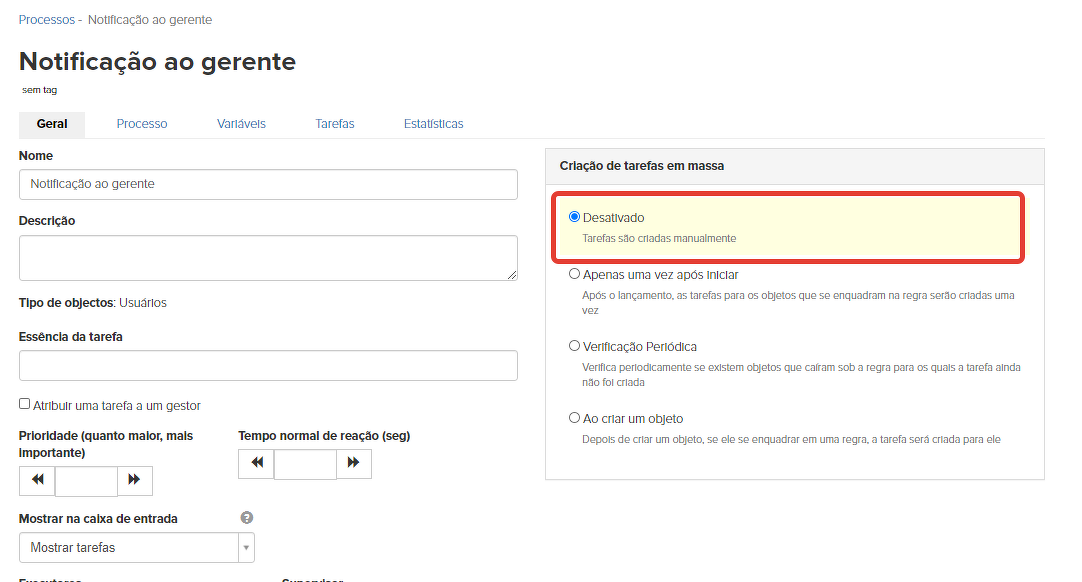Click the priority increase double-arrow button
This screenshot has width=1082, height=582.
(134, 480)
